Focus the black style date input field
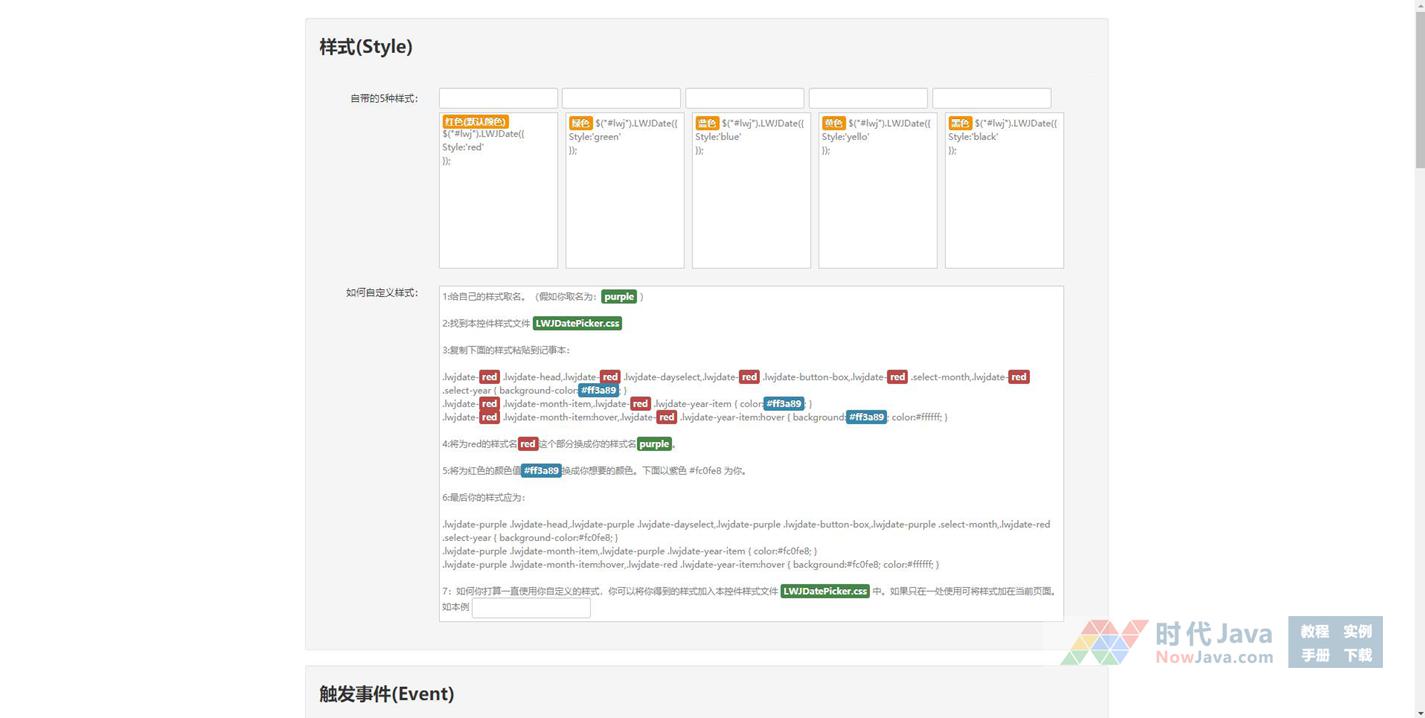This screenshot has height=718, width=1425. [991, 98]
